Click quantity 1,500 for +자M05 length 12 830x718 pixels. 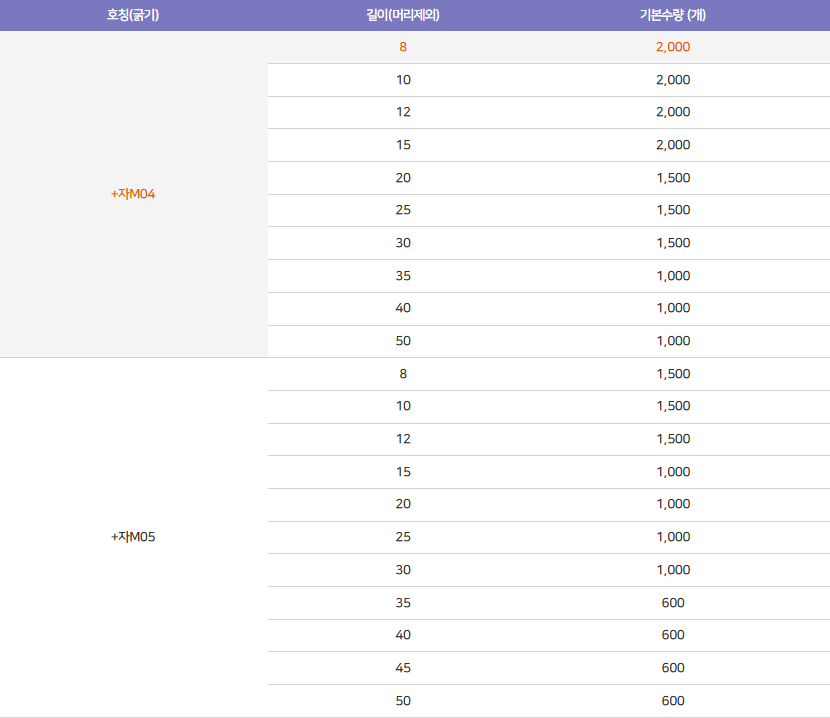[673, 439]
